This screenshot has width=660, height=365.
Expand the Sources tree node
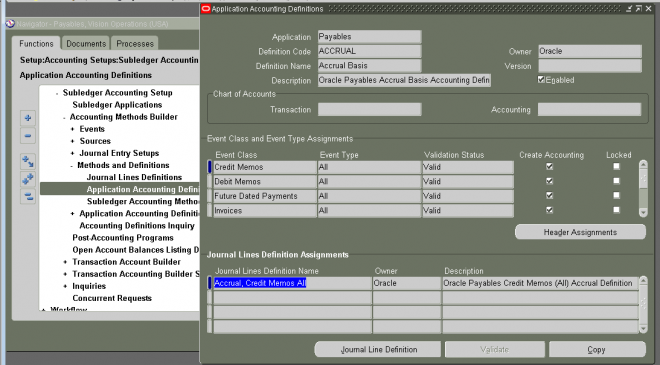(x=72, y=141)
